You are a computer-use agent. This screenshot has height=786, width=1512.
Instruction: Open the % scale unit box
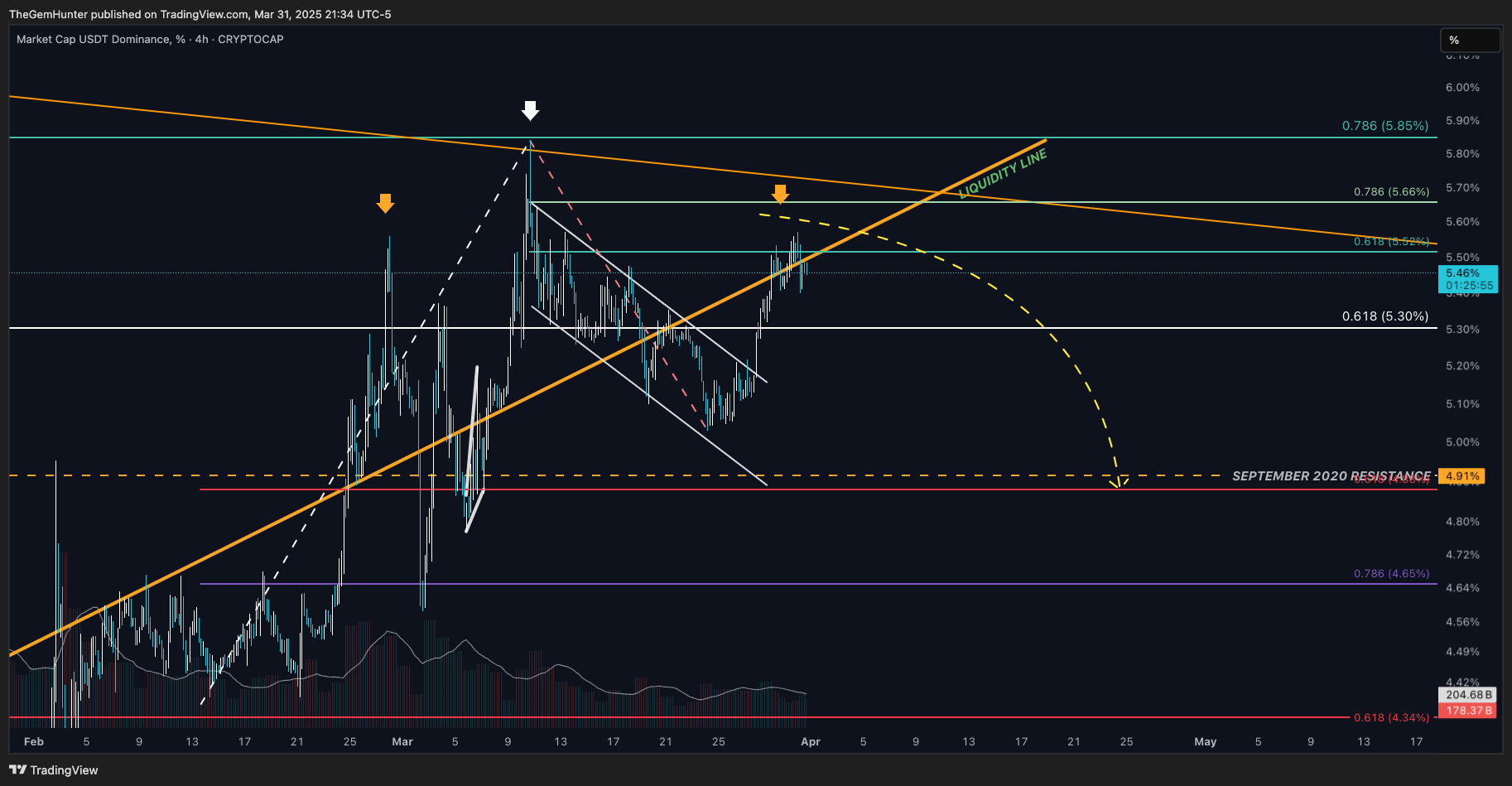tap(1471, 40)
